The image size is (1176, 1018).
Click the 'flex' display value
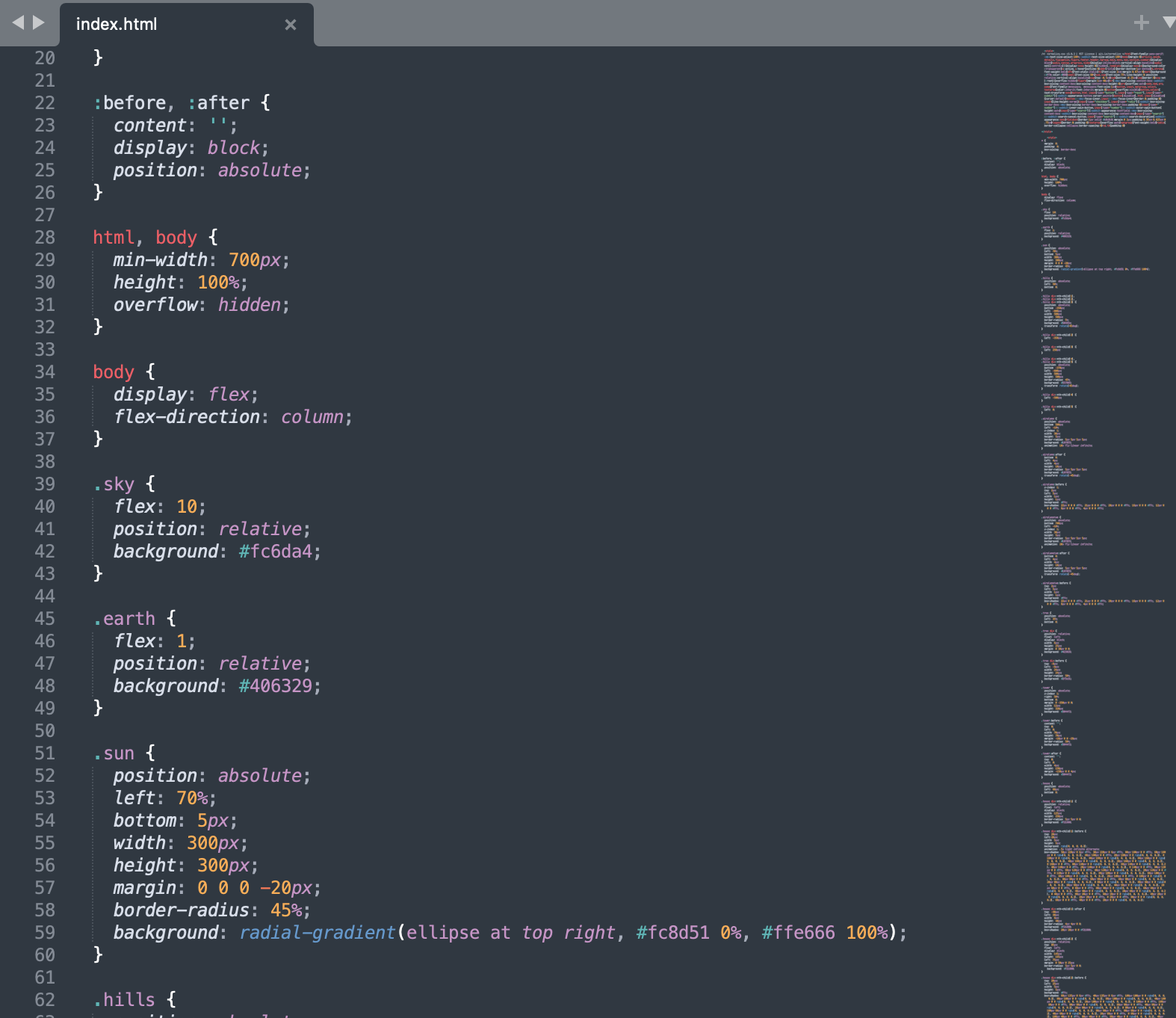[x=229, y=395]
